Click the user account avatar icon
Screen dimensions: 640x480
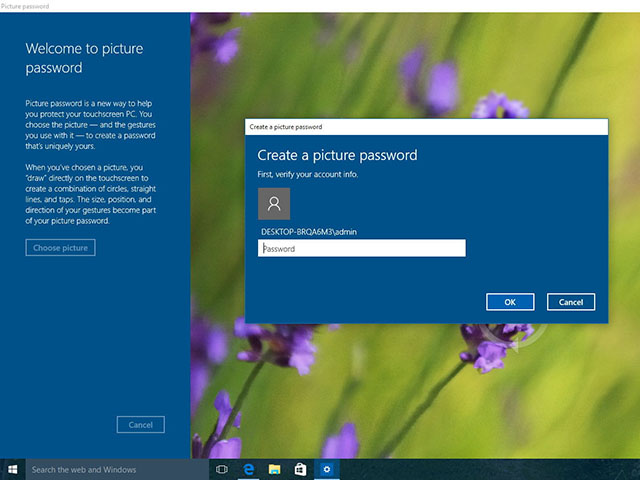274,204
